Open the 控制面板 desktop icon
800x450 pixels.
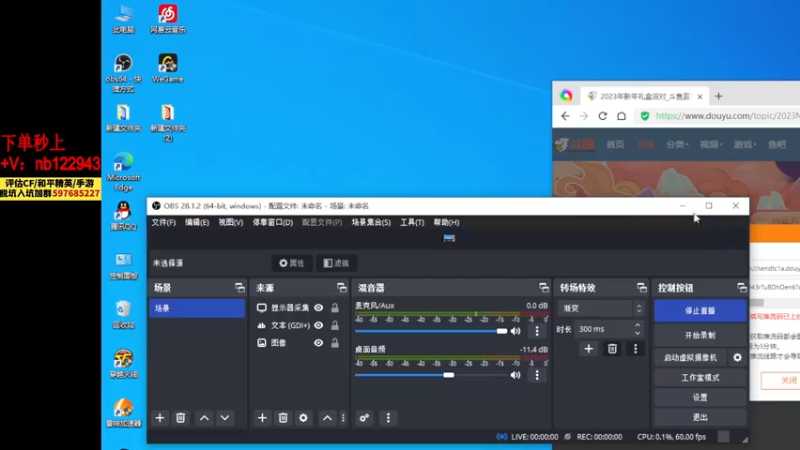(123, 265)
